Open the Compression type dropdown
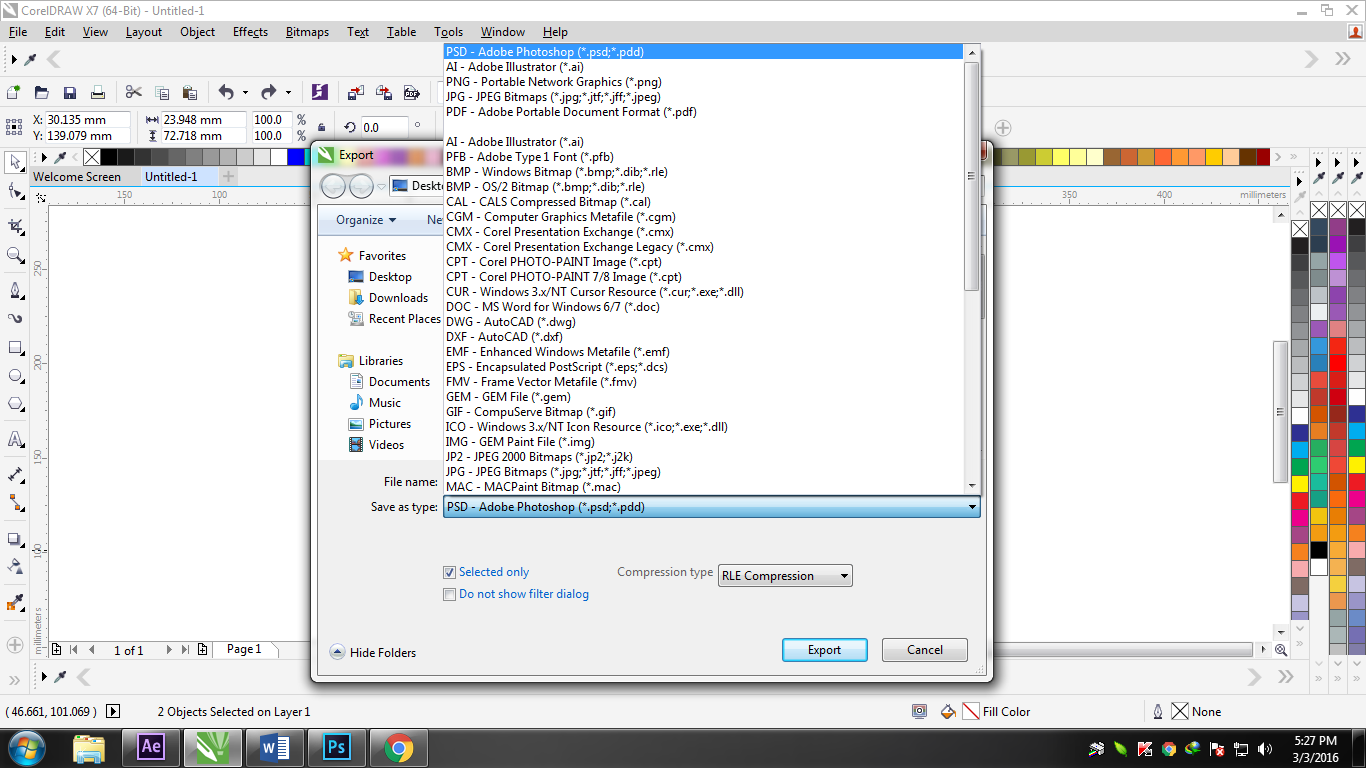 pyautogui.click(x=785, y=575)
